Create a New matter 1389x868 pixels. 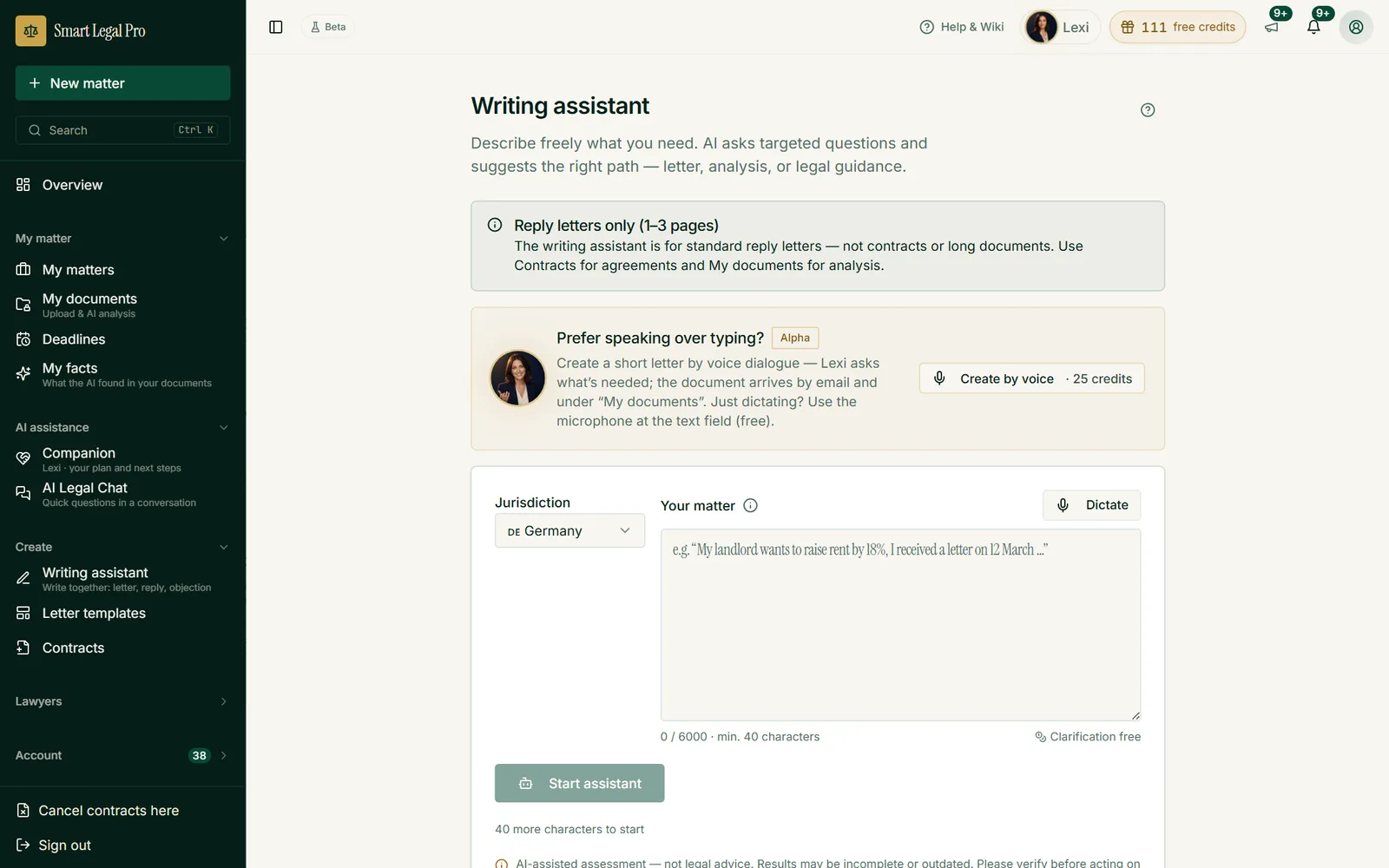(122, 83)
